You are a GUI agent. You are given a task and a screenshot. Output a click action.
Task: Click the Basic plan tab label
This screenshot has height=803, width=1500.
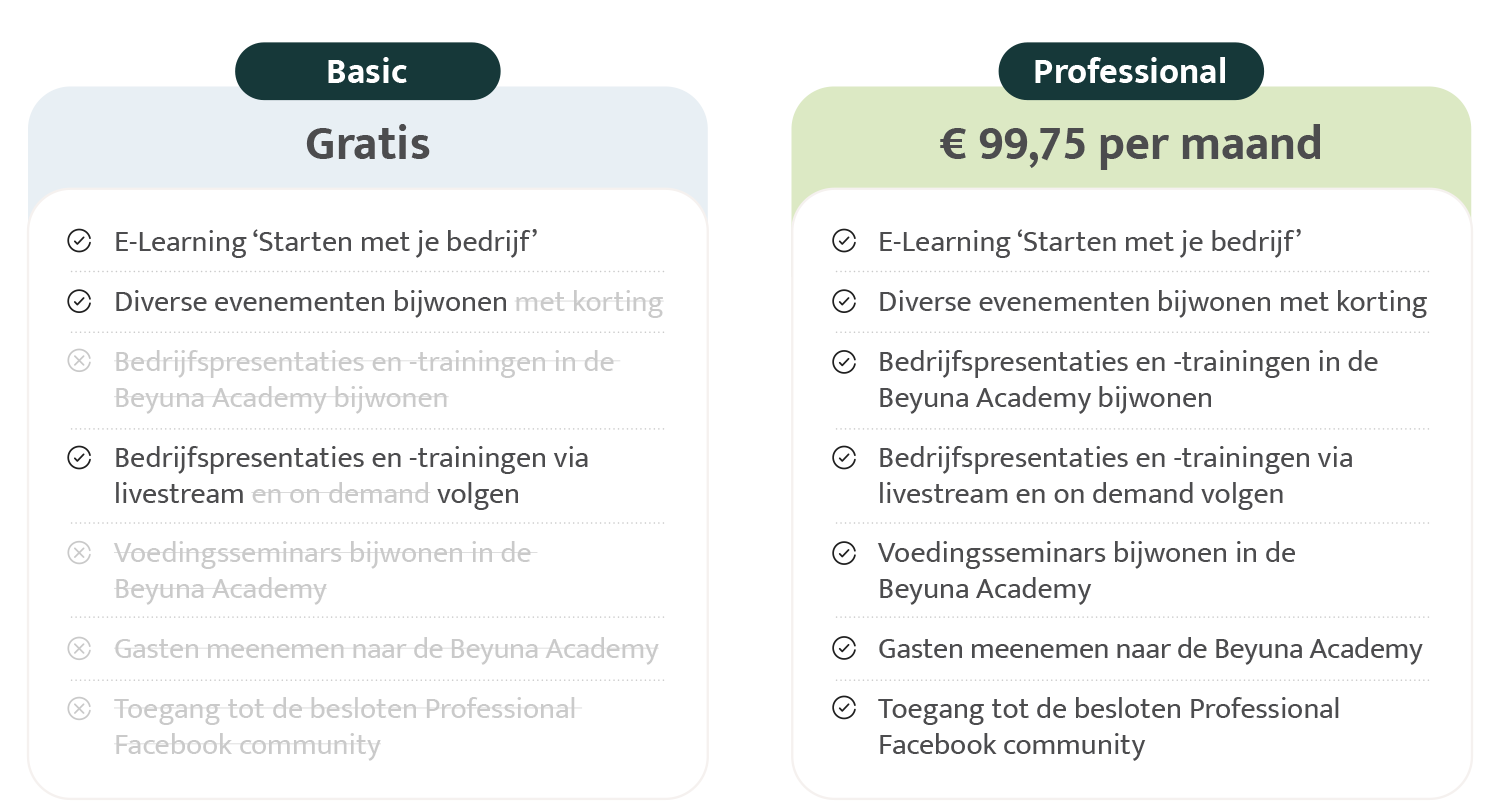[x=367, y=71]
